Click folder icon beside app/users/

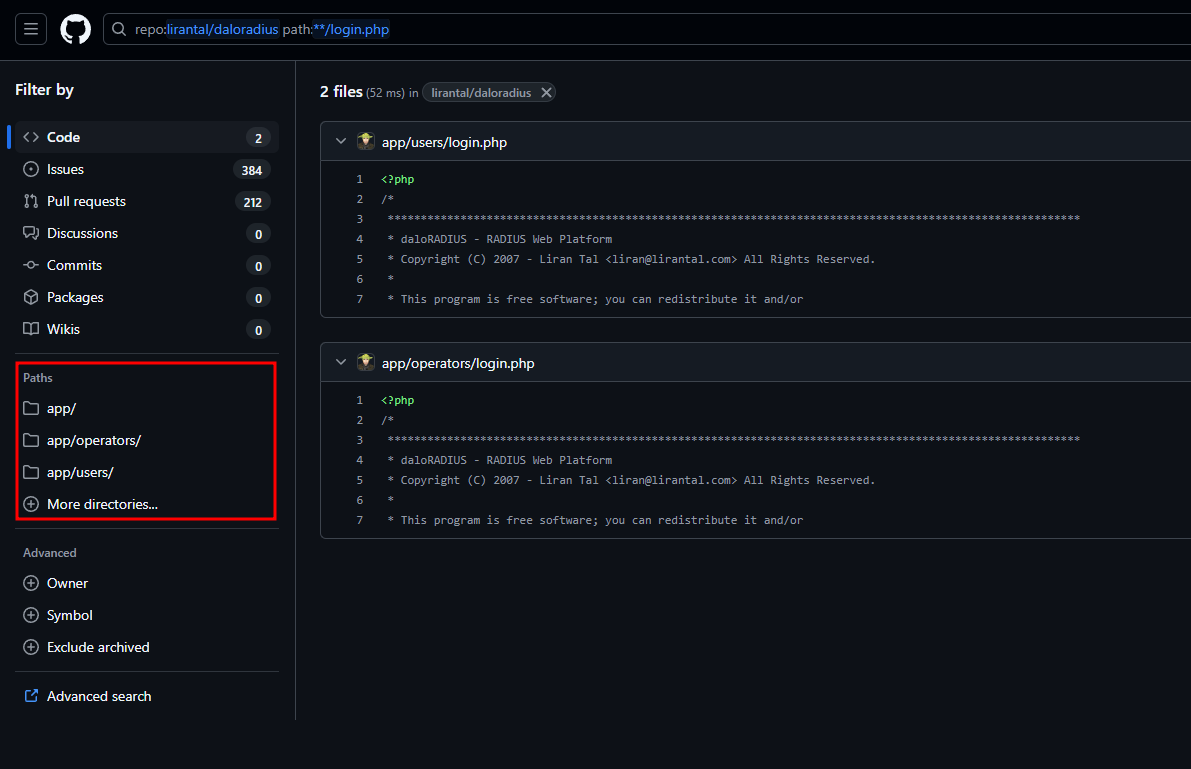pyautogui.click(x=31, y=472)
